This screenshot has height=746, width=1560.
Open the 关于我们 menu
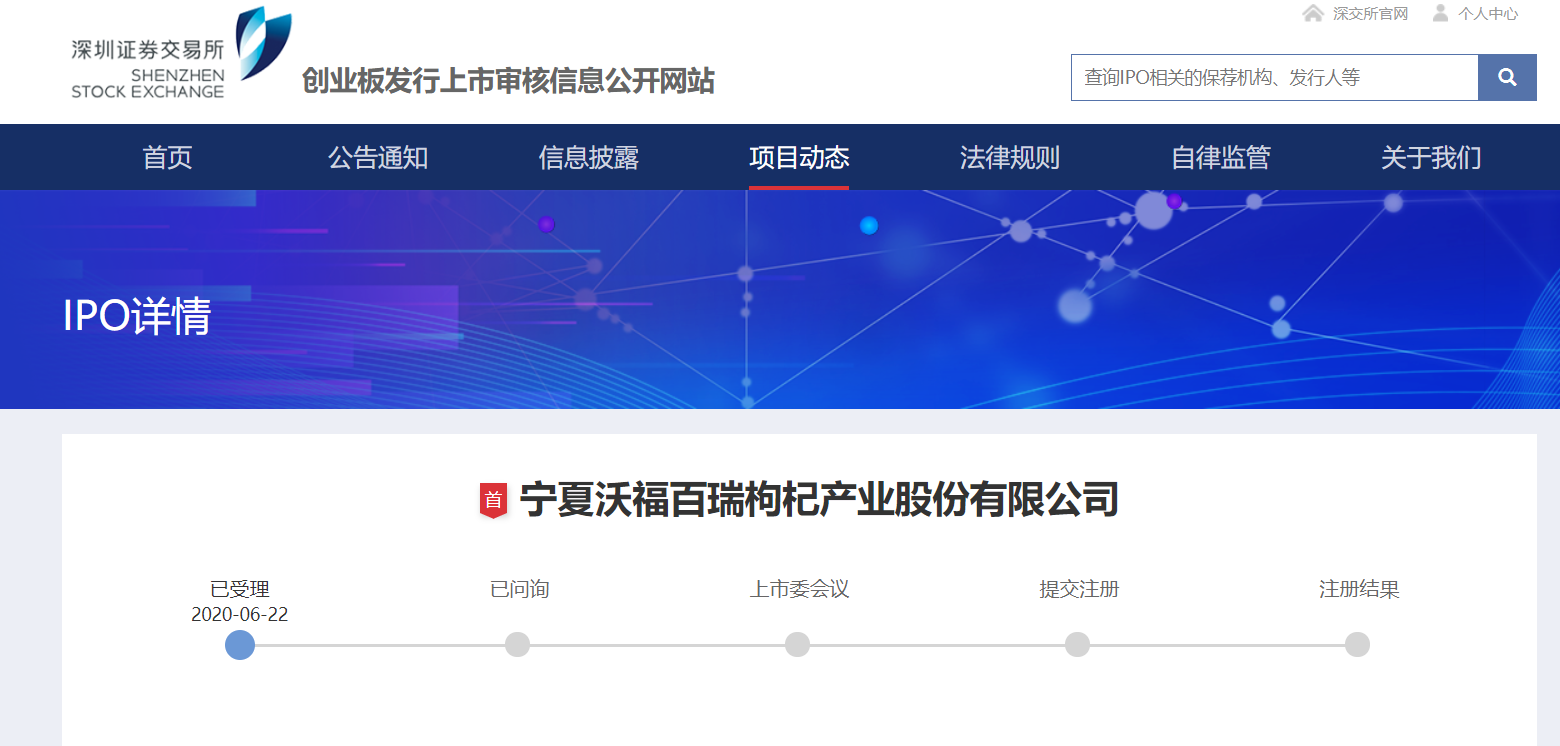pyautogui.click(x=1431, y=157)
